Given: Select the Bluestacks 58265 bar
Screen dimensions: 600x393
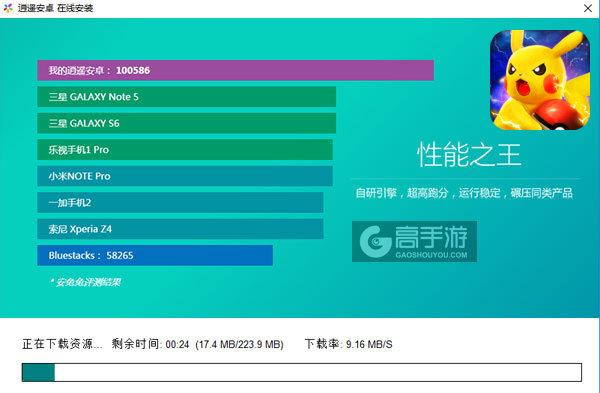Looking at the screenshot, I should [x=155, y=255].
